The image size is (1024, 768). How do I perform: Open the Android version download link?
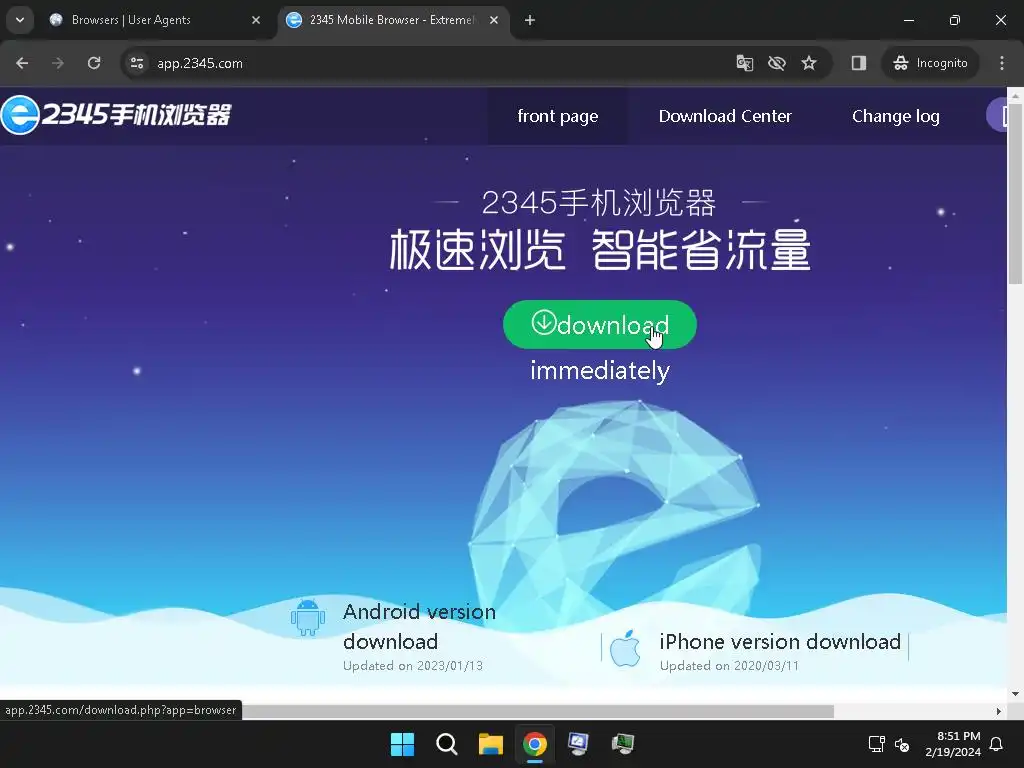point(419,627)
